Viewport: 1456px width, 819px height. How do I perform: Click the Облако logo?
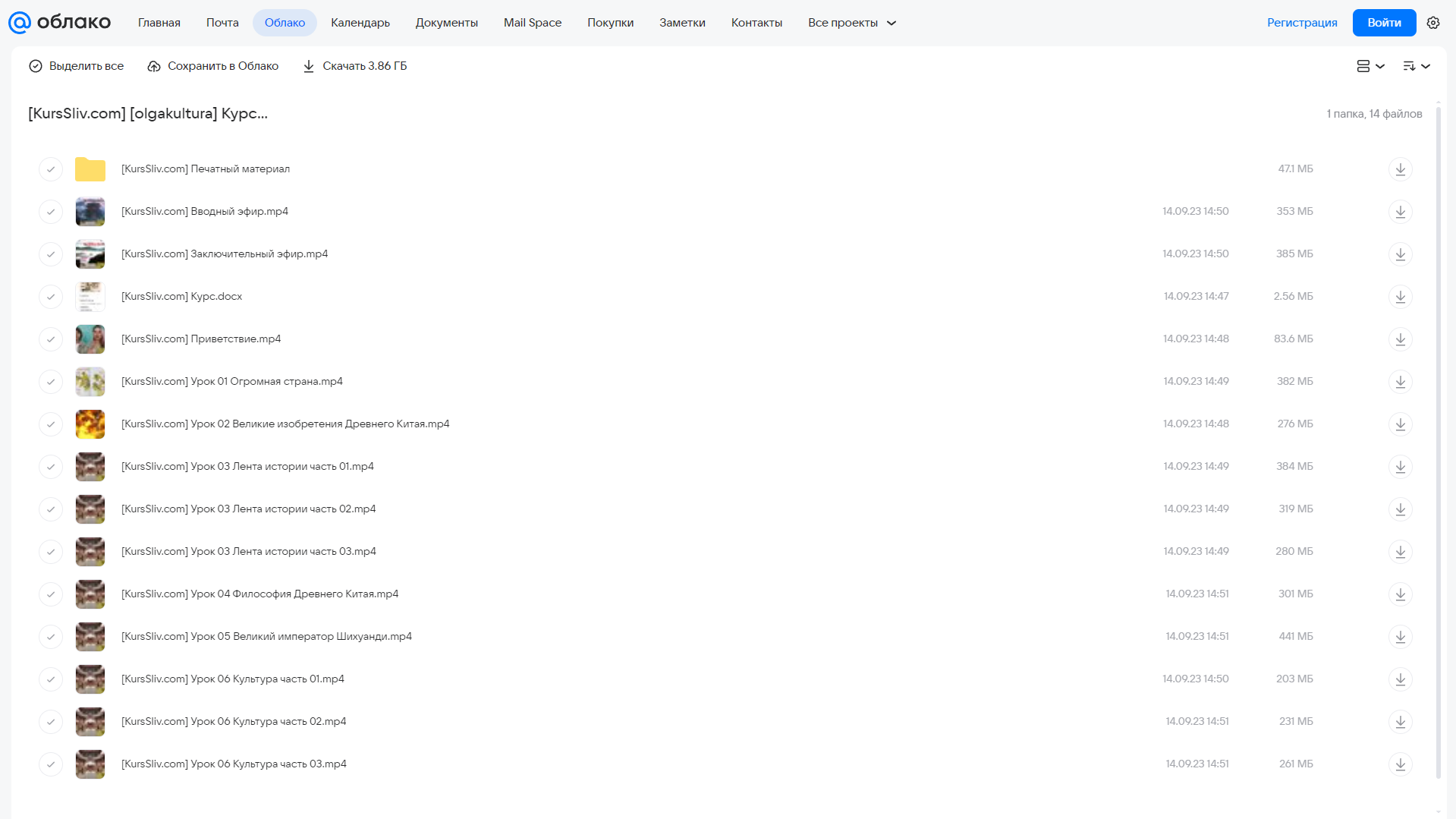click(59, 23)
